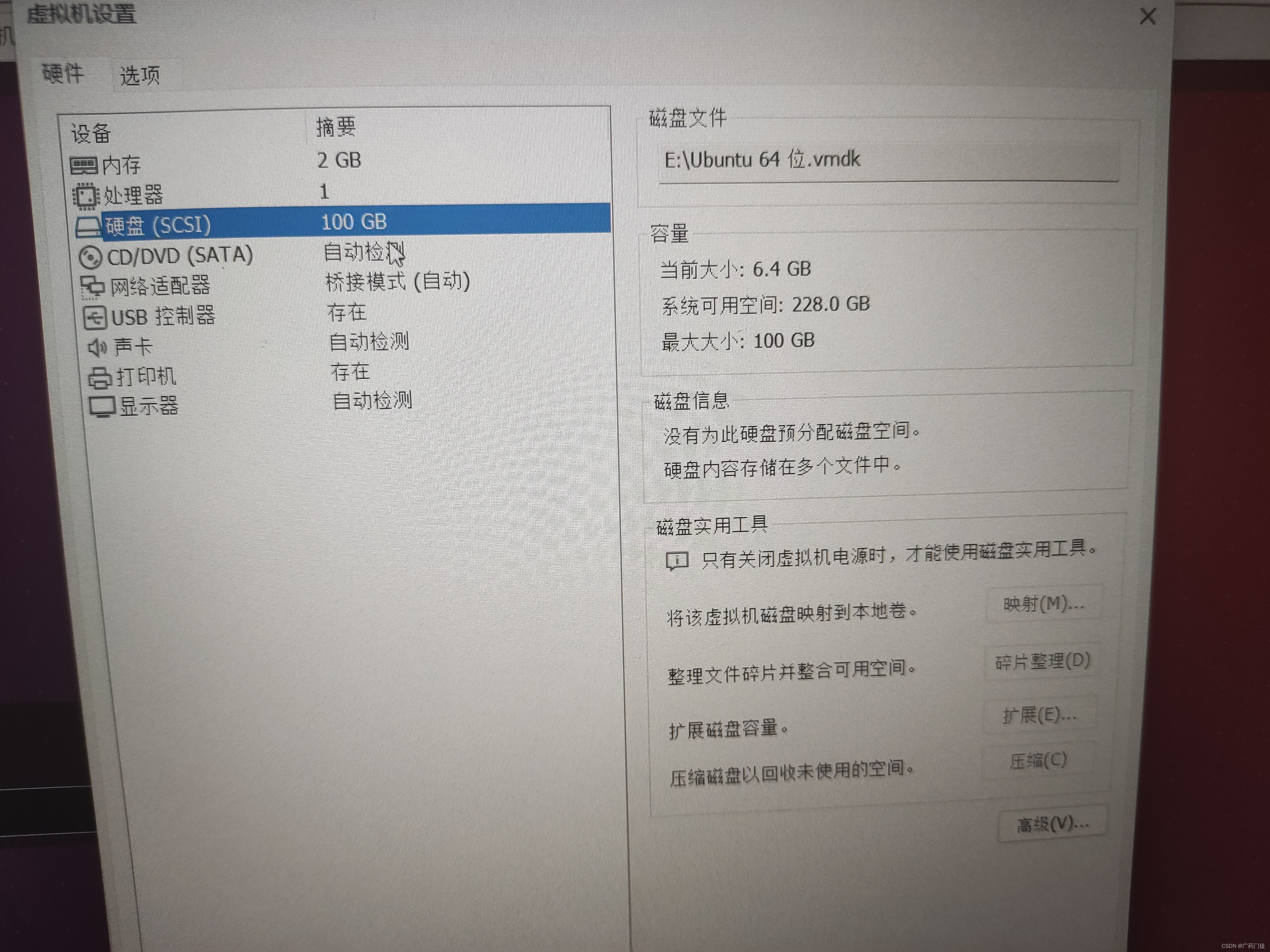The width and height of the screenshot is (1270, 952).
Task: Switch to the 硬件 (Hardware) tab
Action: point(63,73)
